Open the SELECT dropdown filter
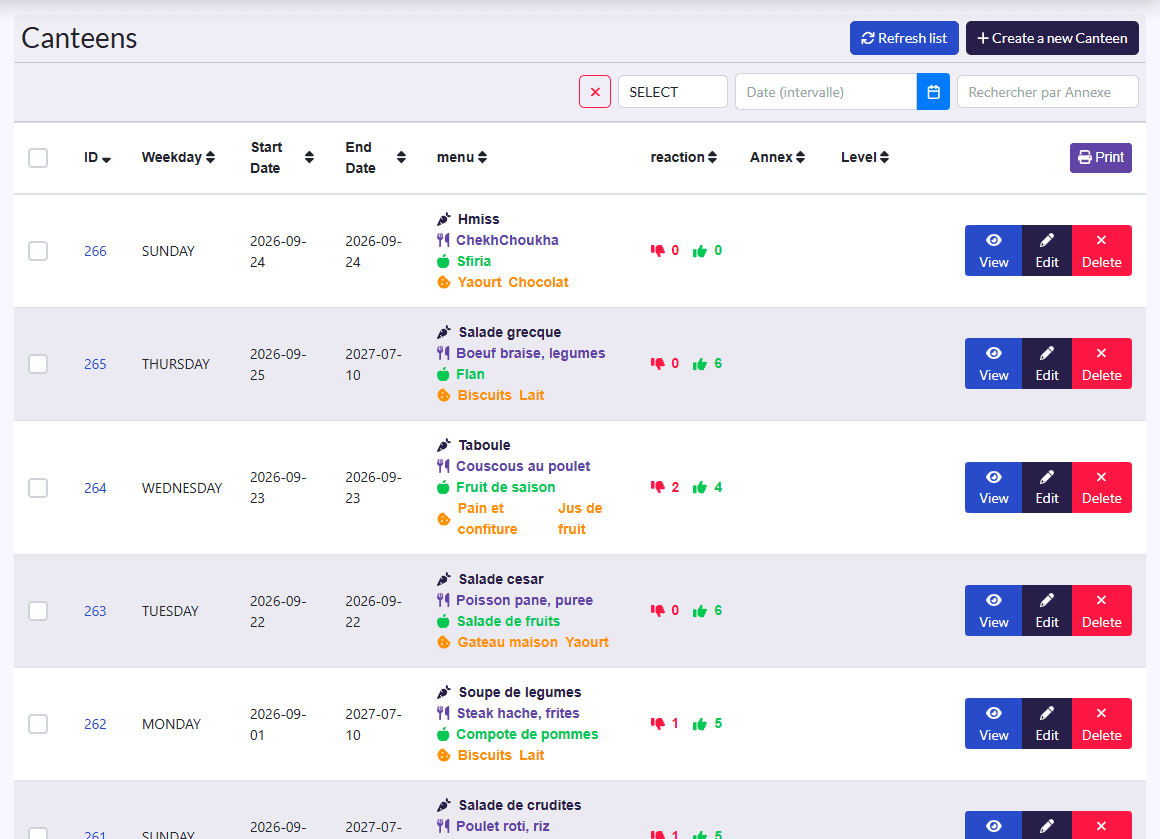The image size is (1160, 839). [672, 92]
